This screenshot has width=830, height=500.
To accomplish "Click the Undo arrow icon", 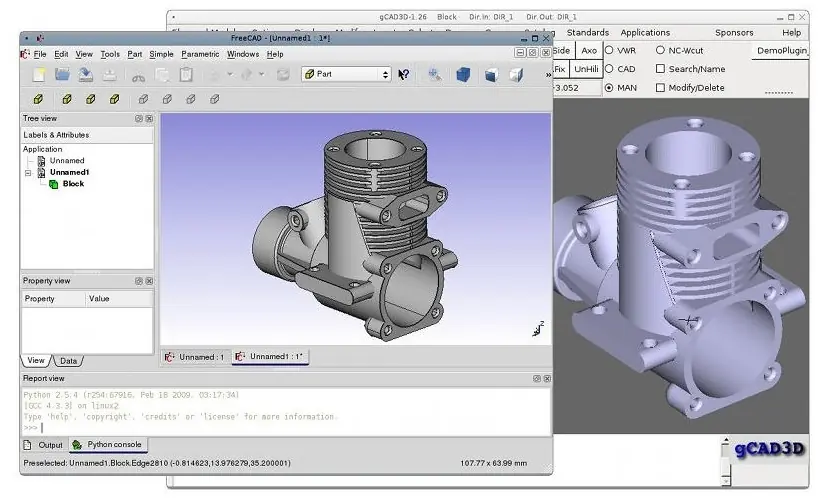I will (214, 75).
